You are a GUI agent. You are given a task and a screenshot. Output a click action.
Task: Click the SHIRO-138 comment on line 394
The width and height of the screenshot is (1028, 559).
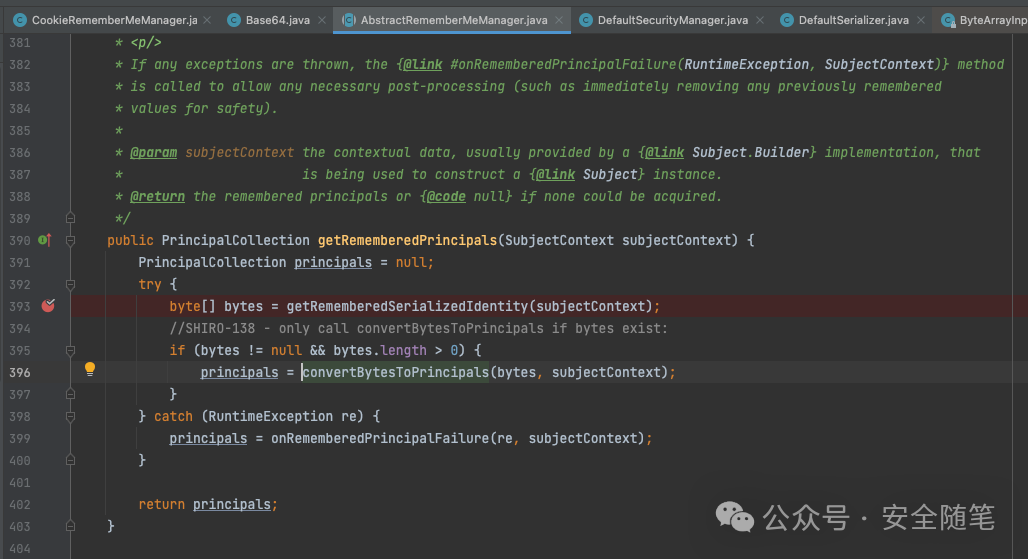[418, 328]
